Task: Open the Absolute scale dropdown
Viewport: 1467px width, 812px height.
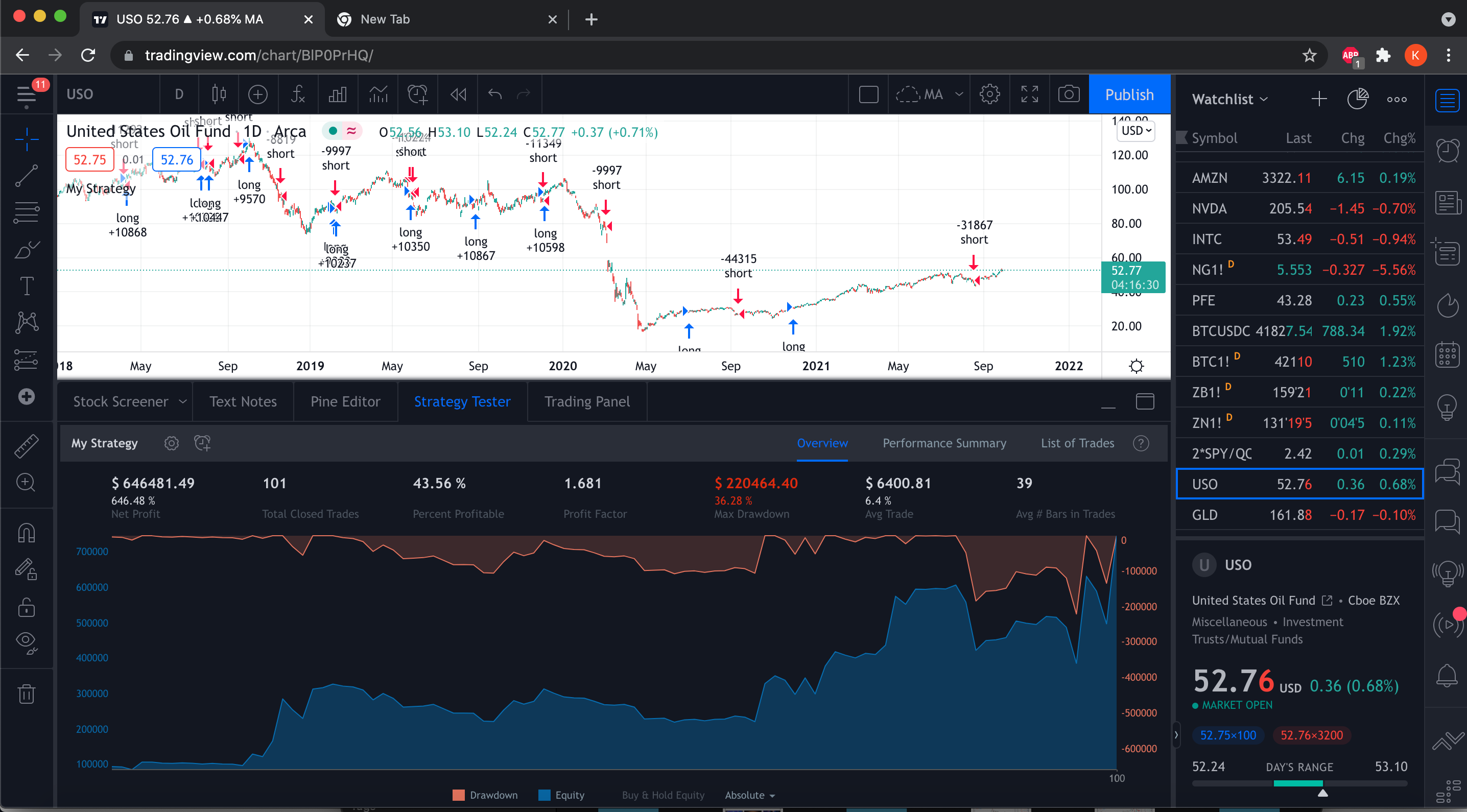Action: pyautogui.click(x=749, y=795)
